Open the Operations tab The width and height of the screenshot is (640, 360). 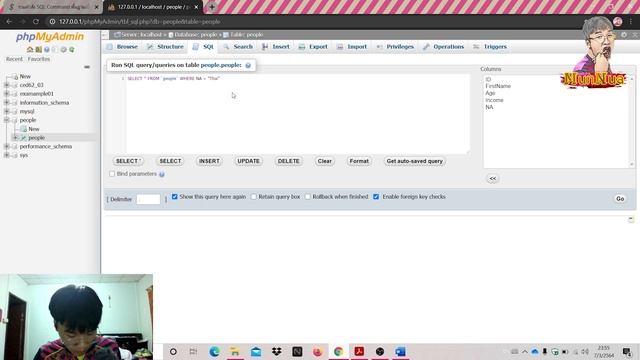(x=443, y=47)
